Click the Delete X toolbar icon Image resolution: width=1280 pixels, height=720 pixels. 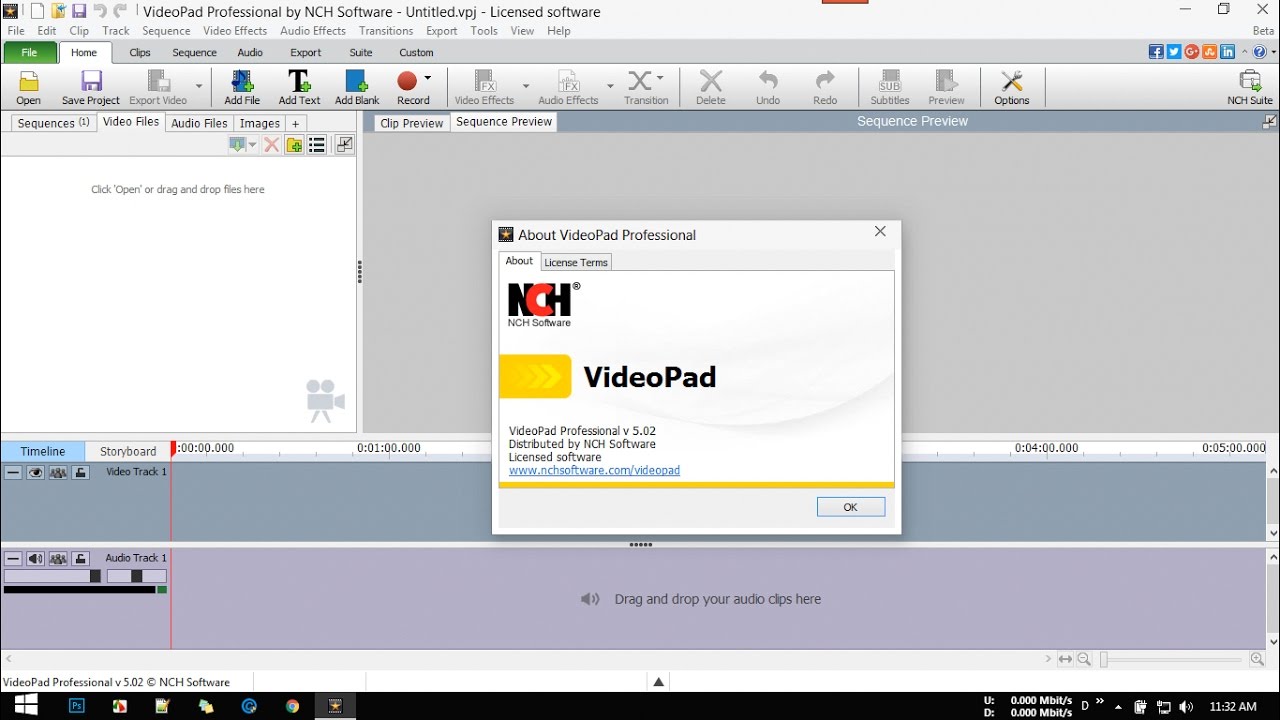point(711,81)
